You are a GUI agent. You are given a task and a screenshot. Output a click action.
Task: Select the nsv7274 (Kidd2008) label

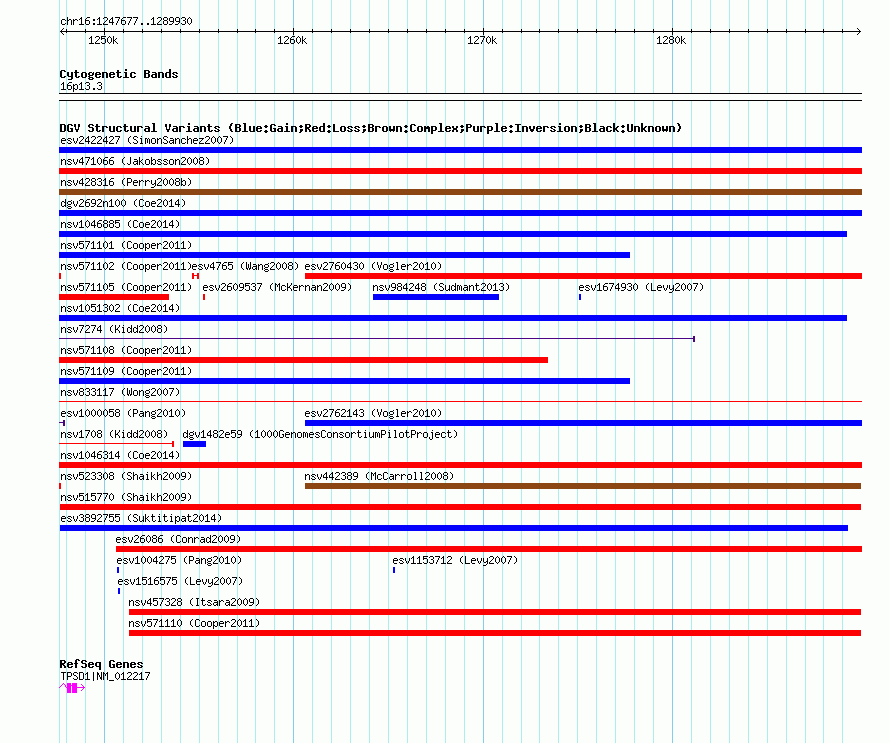(x=114, y=329)
